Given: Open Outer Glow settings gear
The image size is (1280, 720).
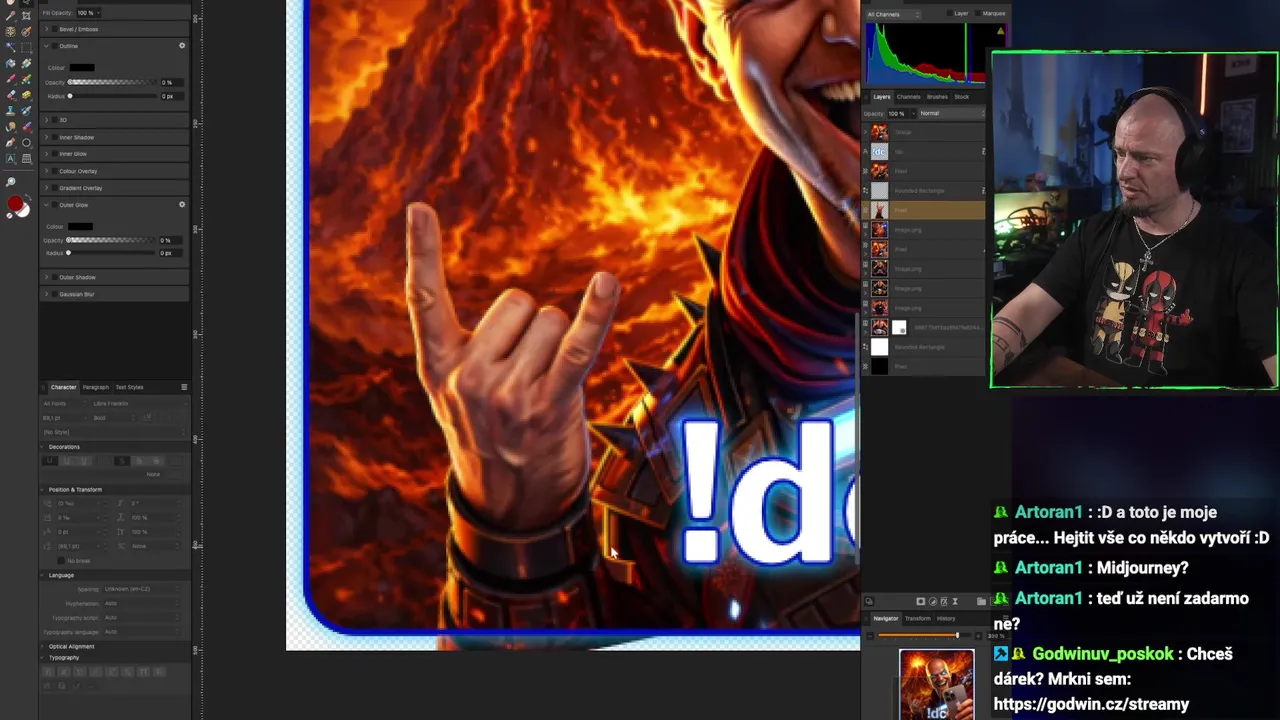Looking at the screenshot, I should (x=182, y=204).
